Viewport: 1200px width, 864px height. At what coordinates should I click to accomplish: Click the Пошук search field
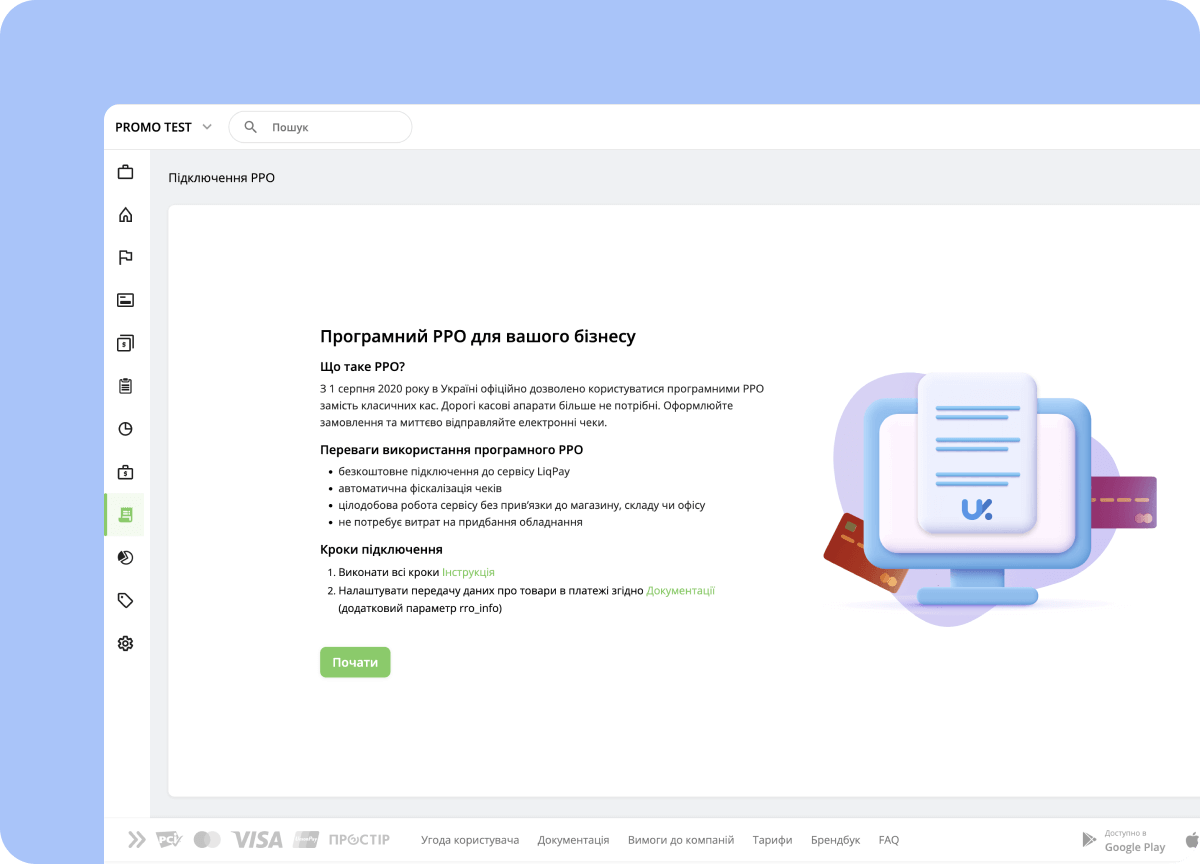tap(320, 127)
